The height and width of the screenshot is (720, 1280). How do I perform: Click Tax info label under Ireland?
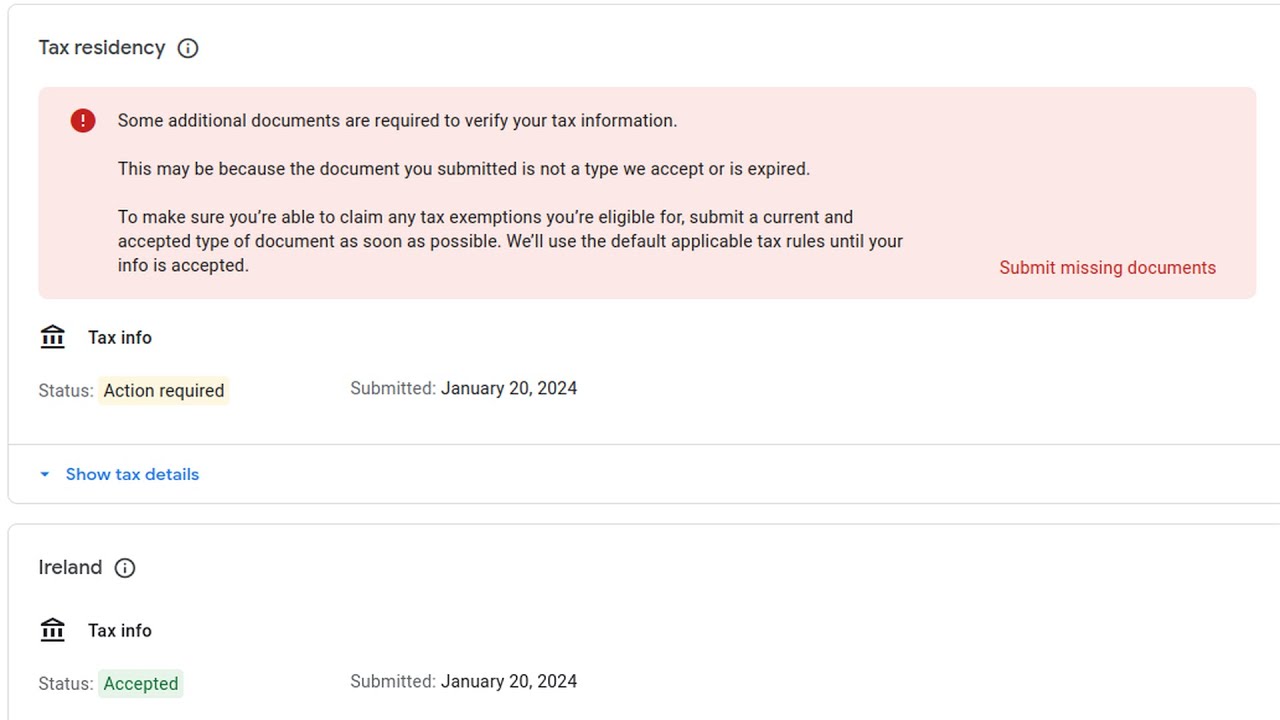120,631
